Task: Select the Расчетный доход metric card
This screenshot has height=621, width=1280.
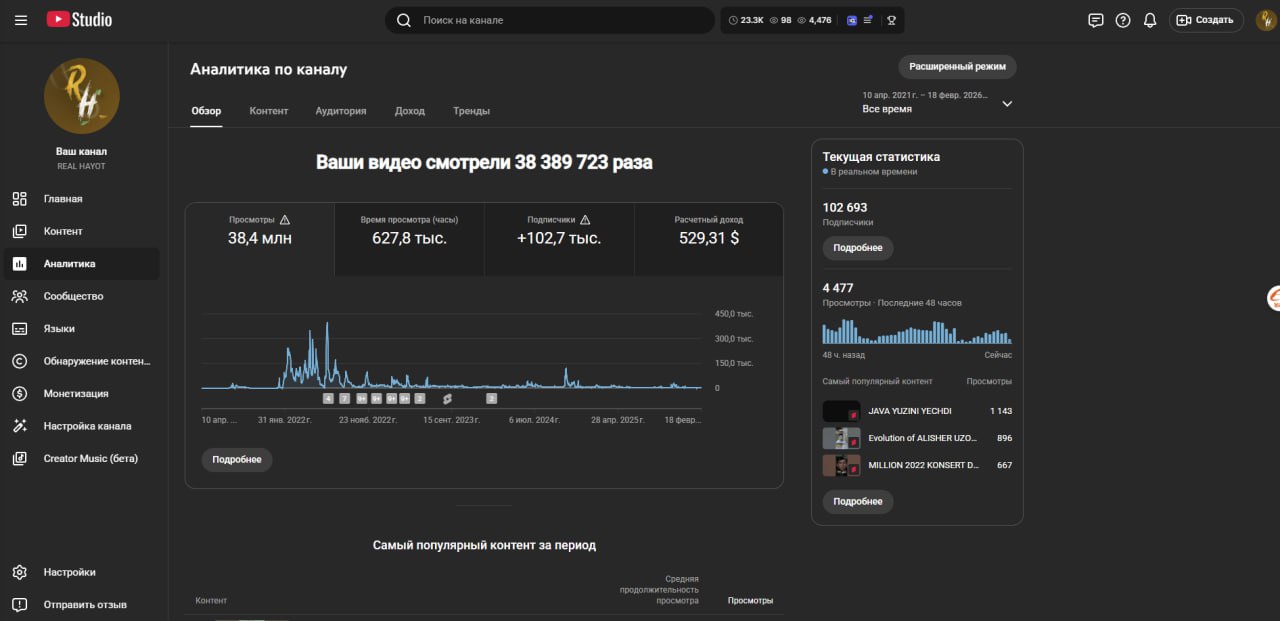Action: pos(708,239)
